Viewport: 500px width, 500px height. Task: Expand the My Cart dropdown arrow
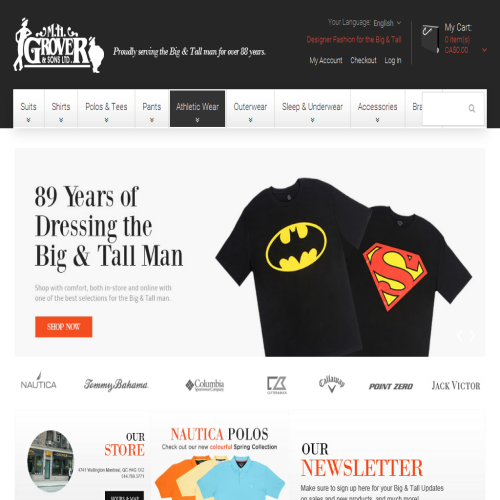(484, 50)
